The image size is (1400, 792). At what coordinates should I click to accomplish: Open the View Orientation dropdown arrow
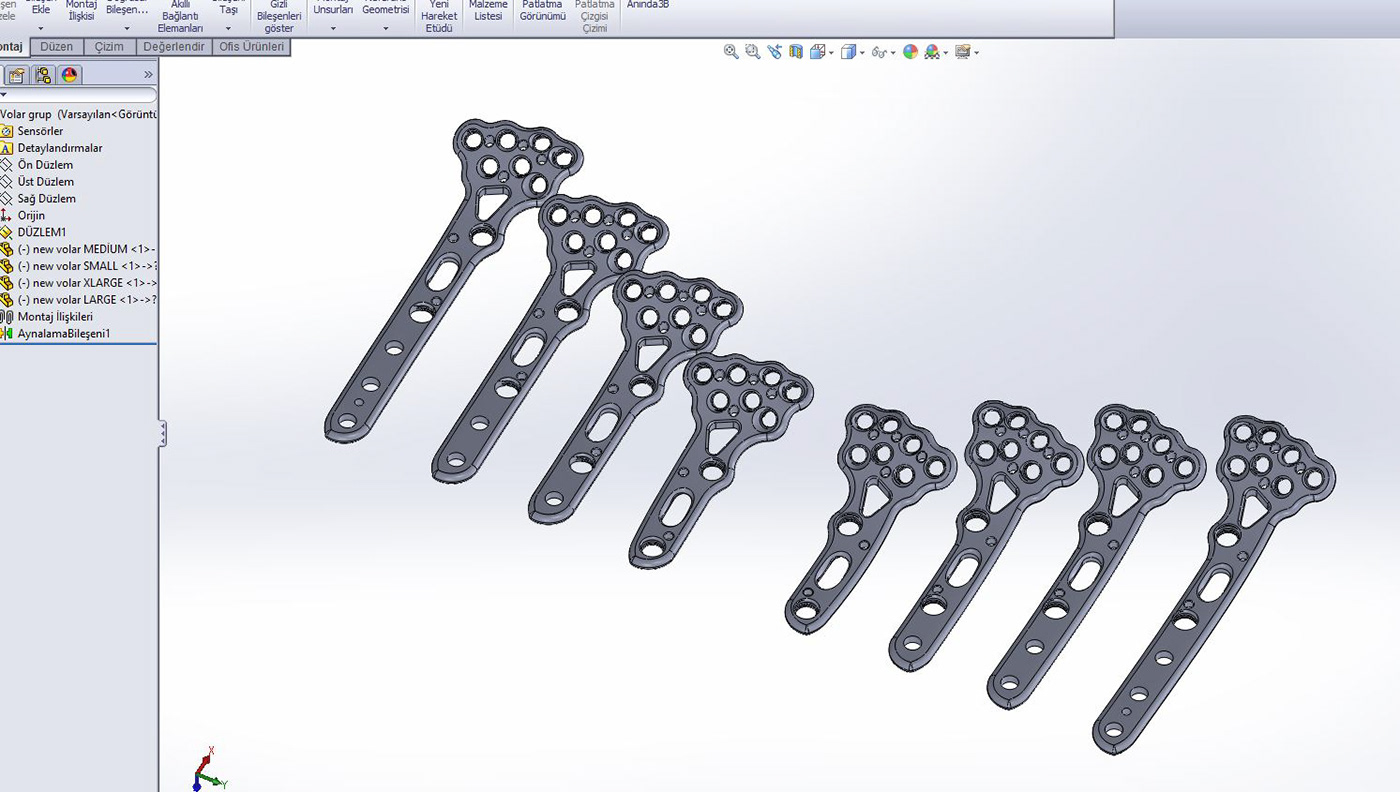(x=830, y=53)
